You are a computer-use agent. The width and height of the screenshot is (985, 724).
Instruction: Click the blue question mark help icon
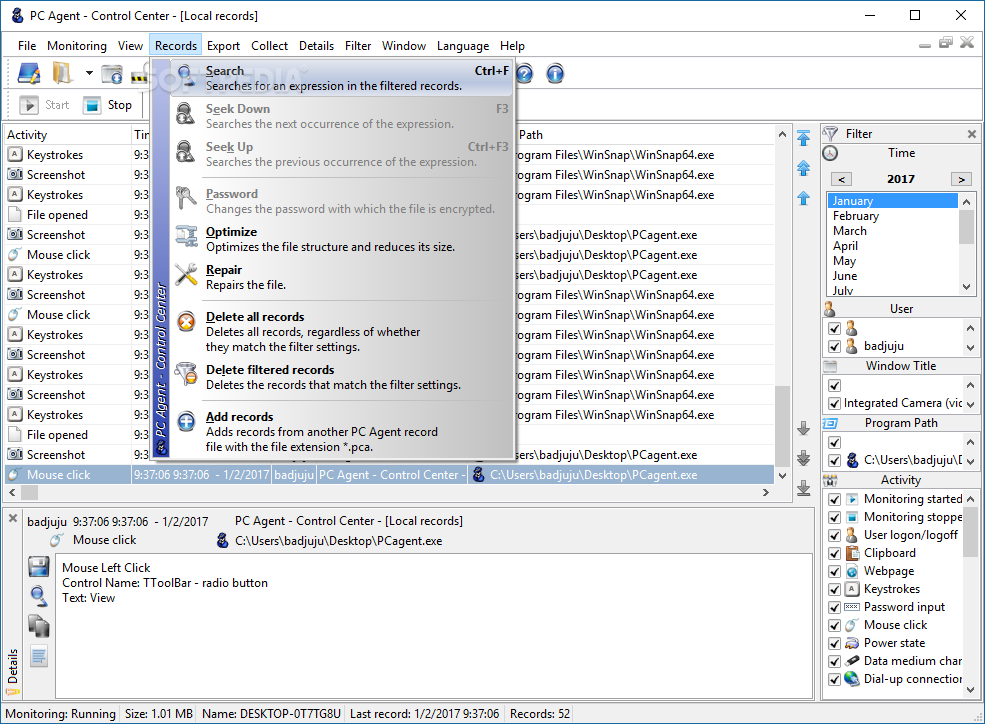(525, 73)
